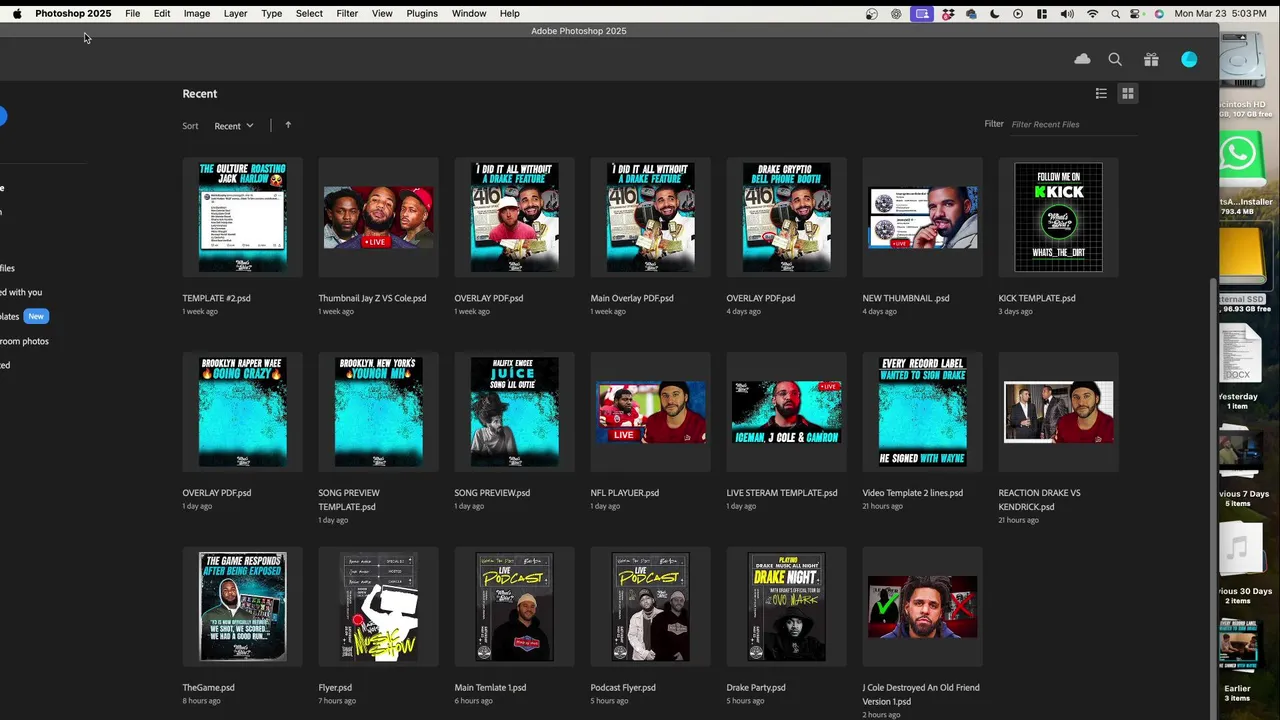Open the Edit menu

coord(162,13)
